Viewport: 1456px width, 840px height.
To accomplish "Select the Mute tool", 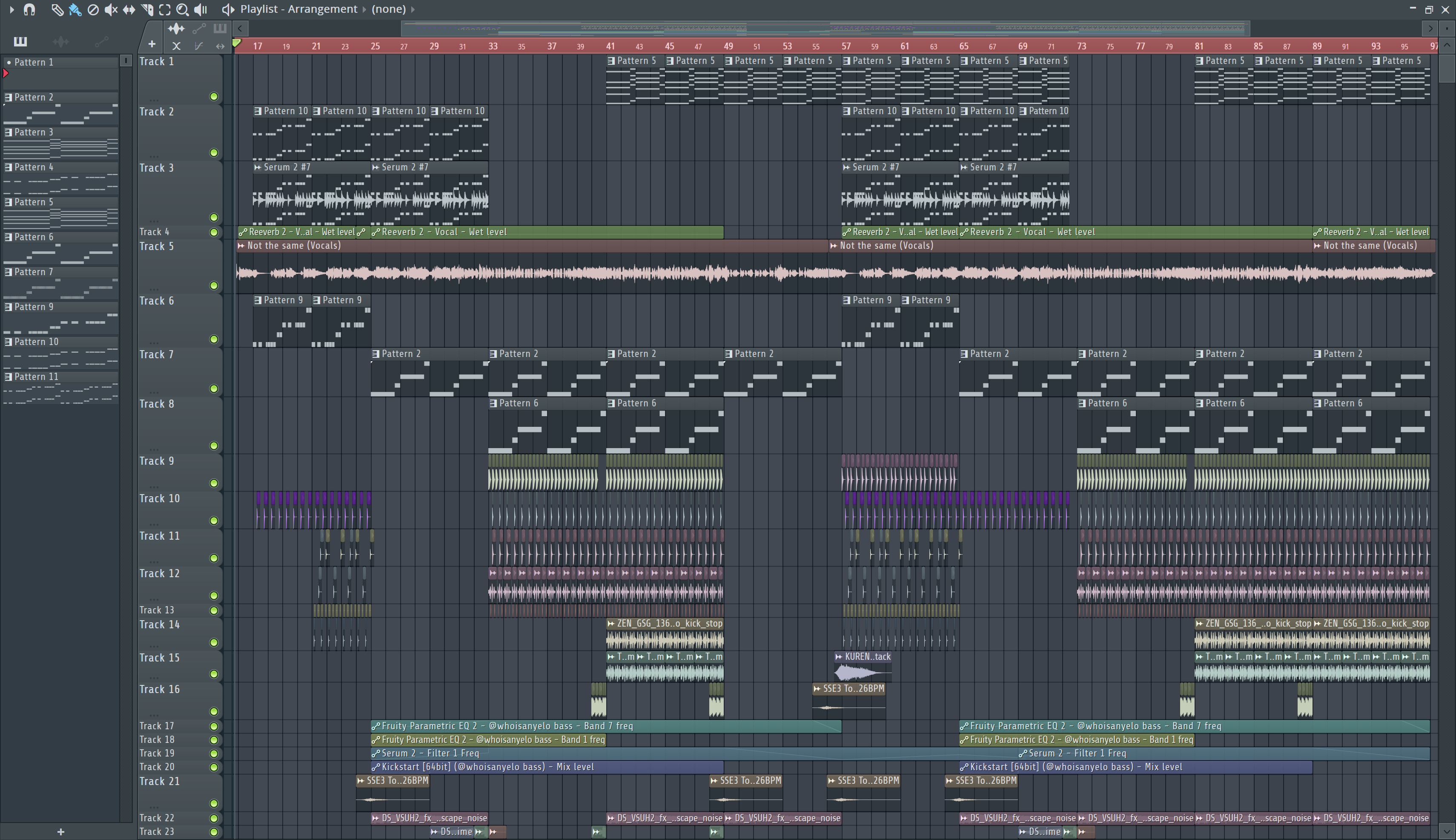I will coord(111,9).
